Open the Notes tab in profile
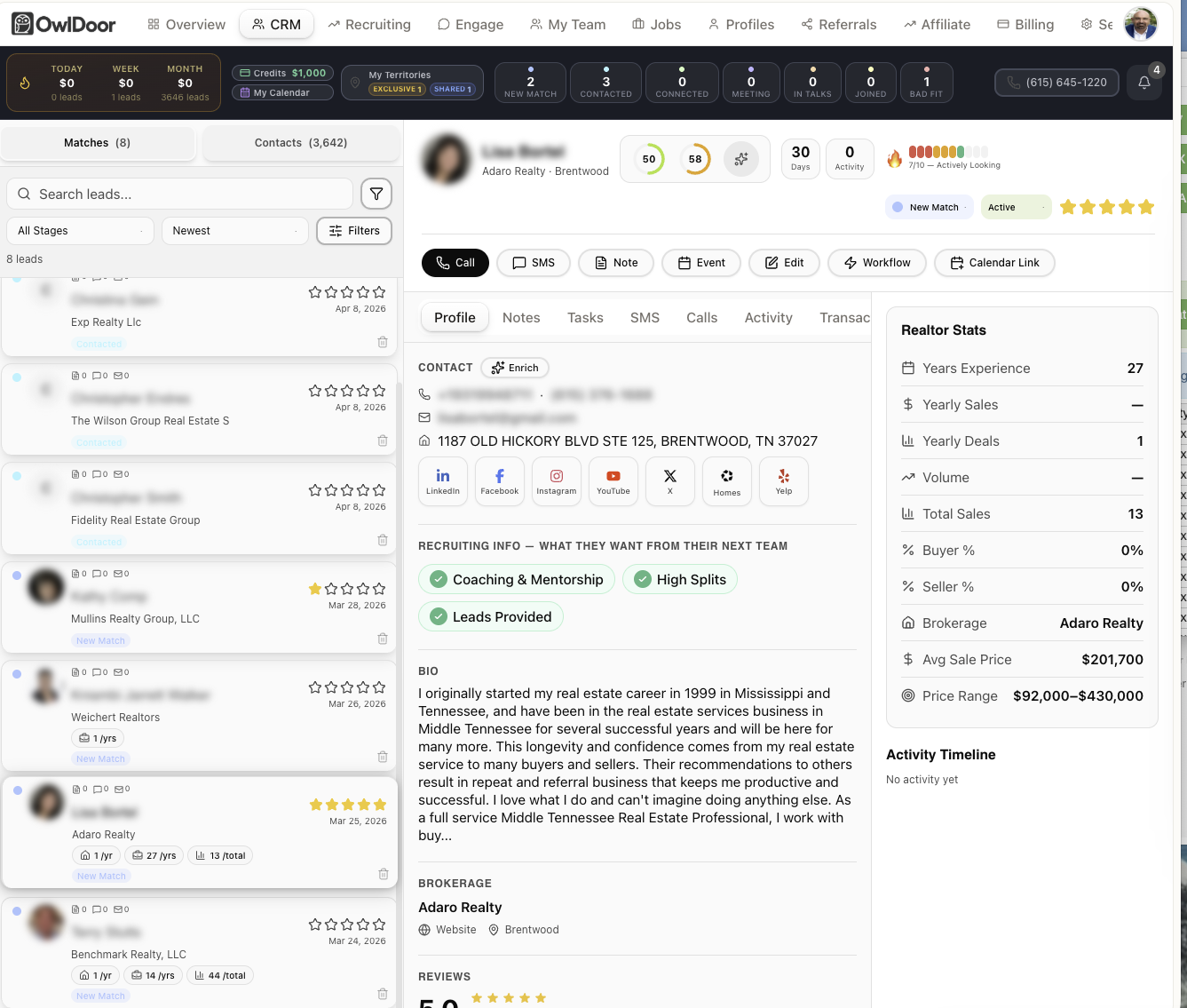 click(521, 318)
